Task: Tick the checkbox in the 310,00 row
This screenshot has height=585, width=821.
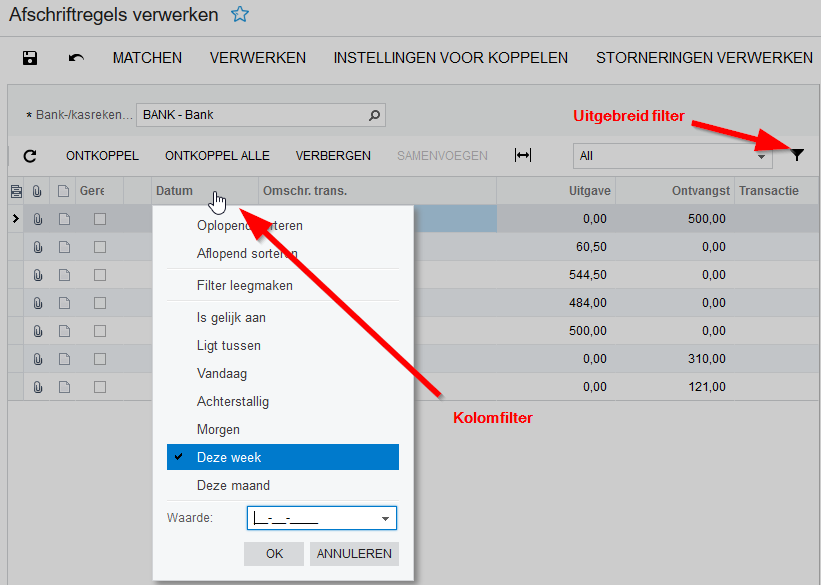Action: click(x=99, y=359)
